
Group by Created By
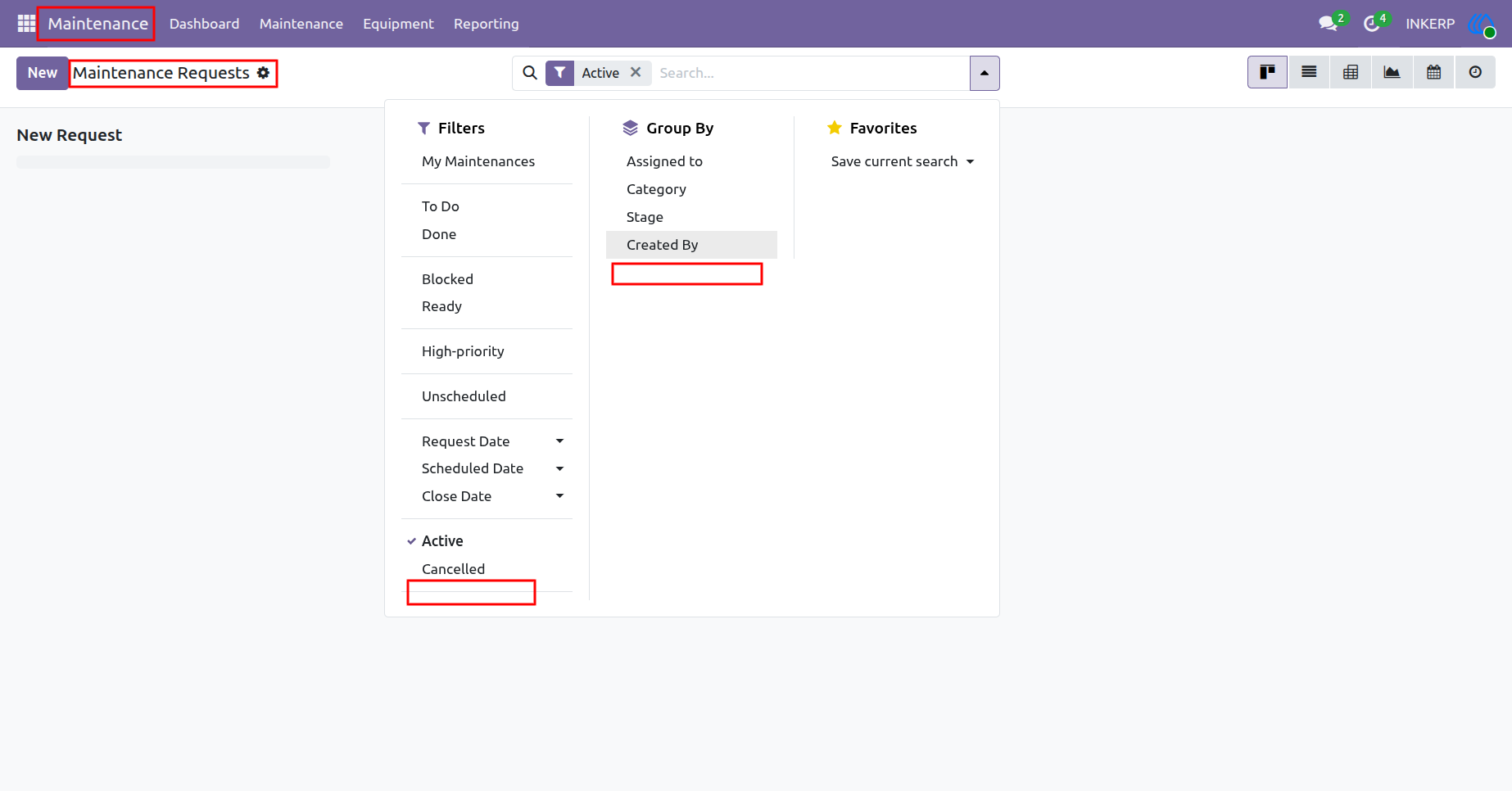691,245
